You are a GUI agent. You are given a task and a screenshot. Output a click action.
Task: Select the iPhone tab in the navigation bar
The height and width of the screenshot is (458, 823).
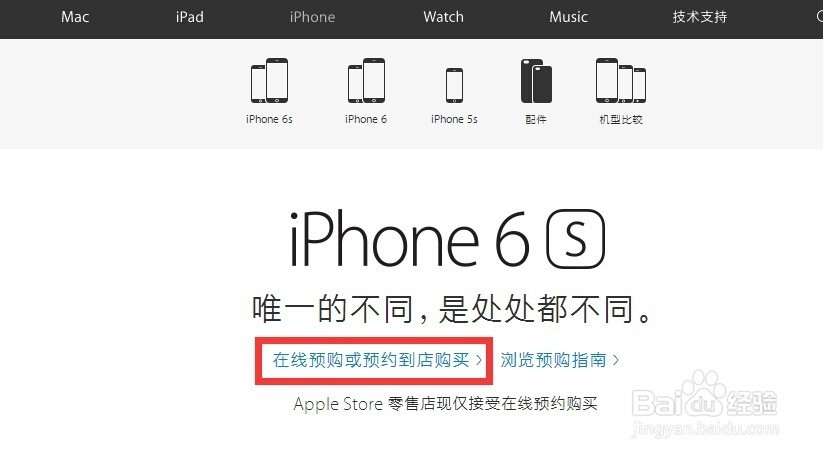pos(312,17)
